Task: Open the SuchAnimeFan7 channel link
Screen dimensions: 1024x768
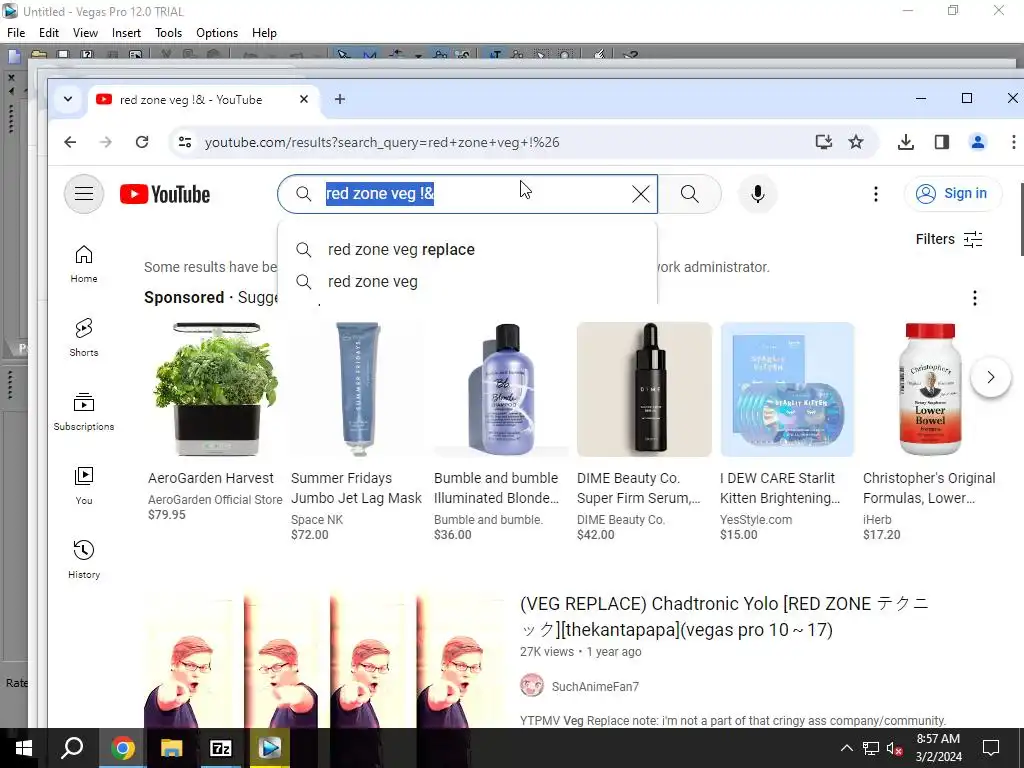Action: click(x=595, y=686)
